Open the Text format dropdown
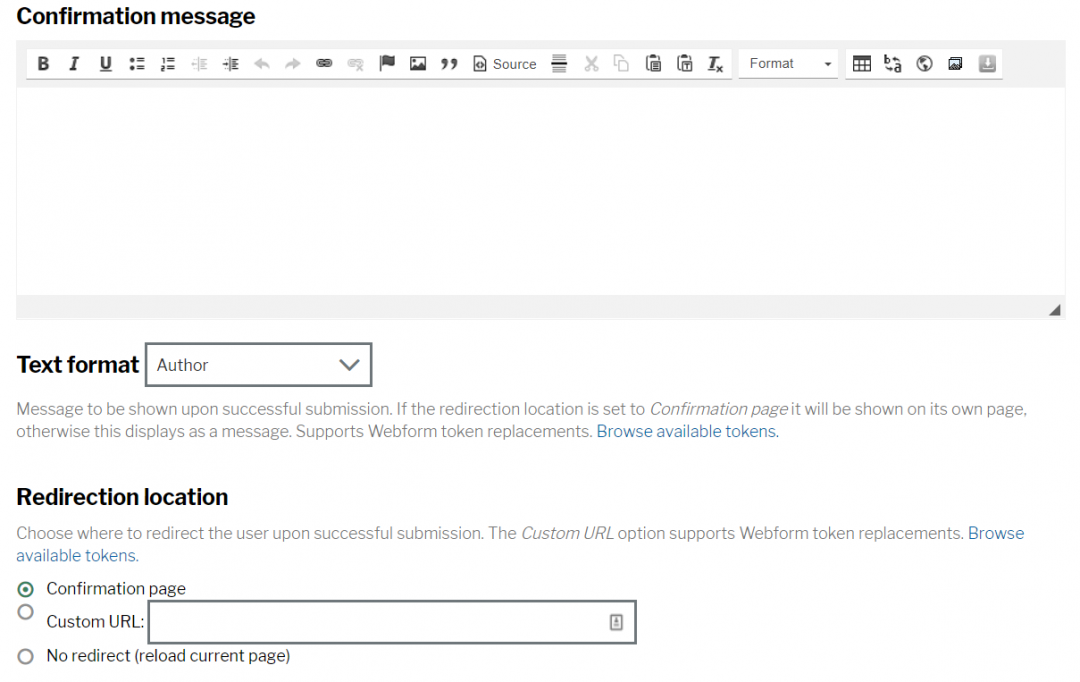Image resolution: width=1080 pixels, height=682 pixels. click(258, 364)
